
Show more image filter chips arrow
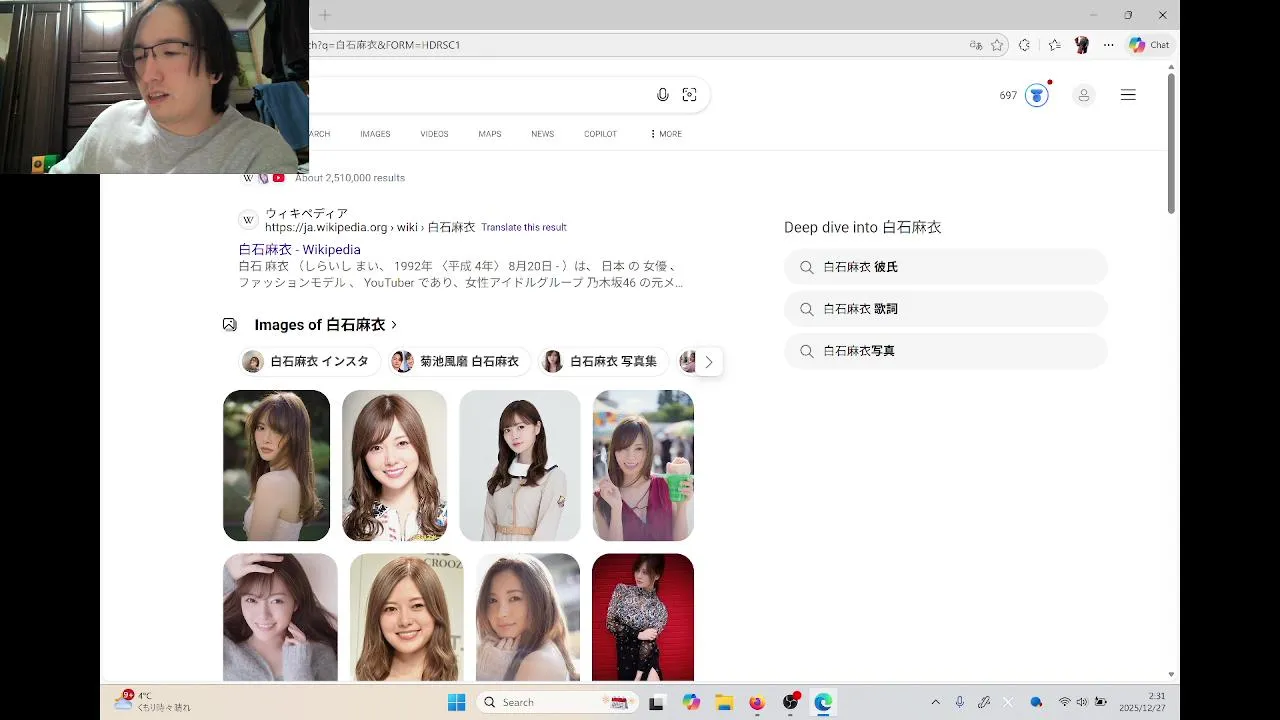[x=708, y=362]
